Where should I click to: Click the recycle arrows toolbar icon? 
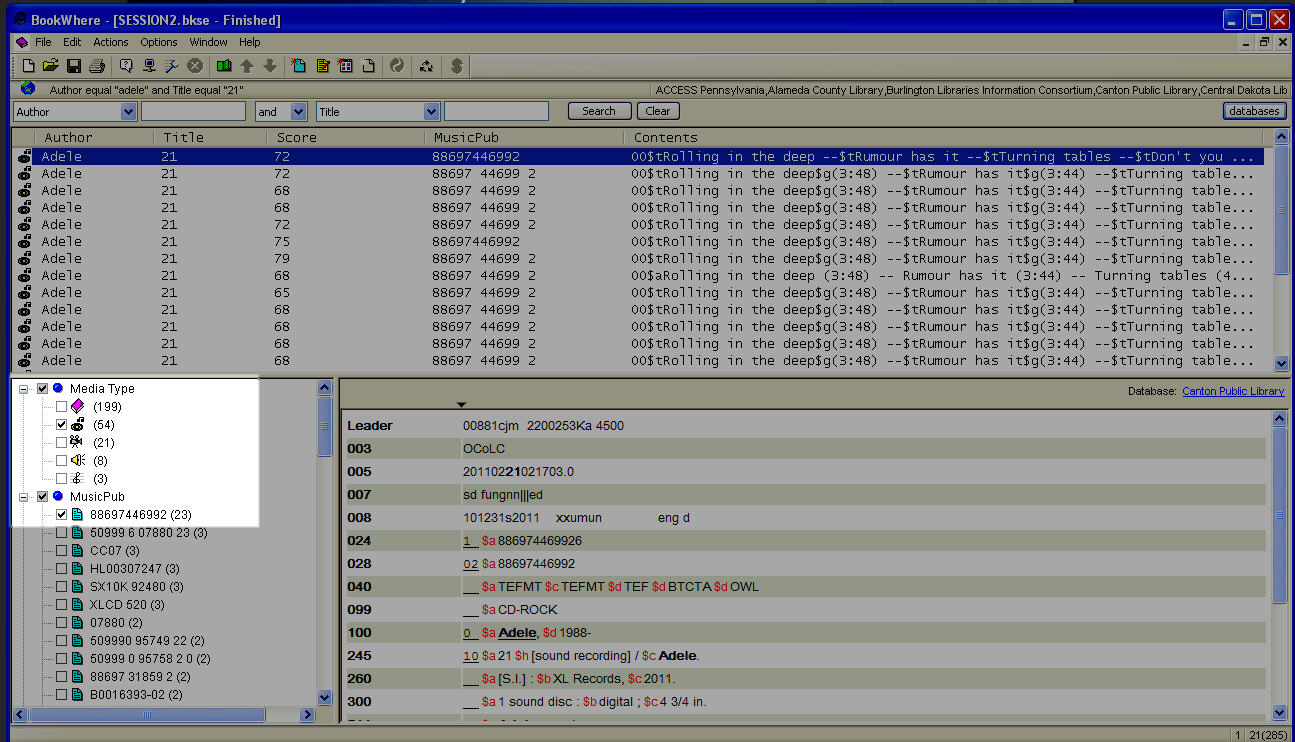pos(426,66)
